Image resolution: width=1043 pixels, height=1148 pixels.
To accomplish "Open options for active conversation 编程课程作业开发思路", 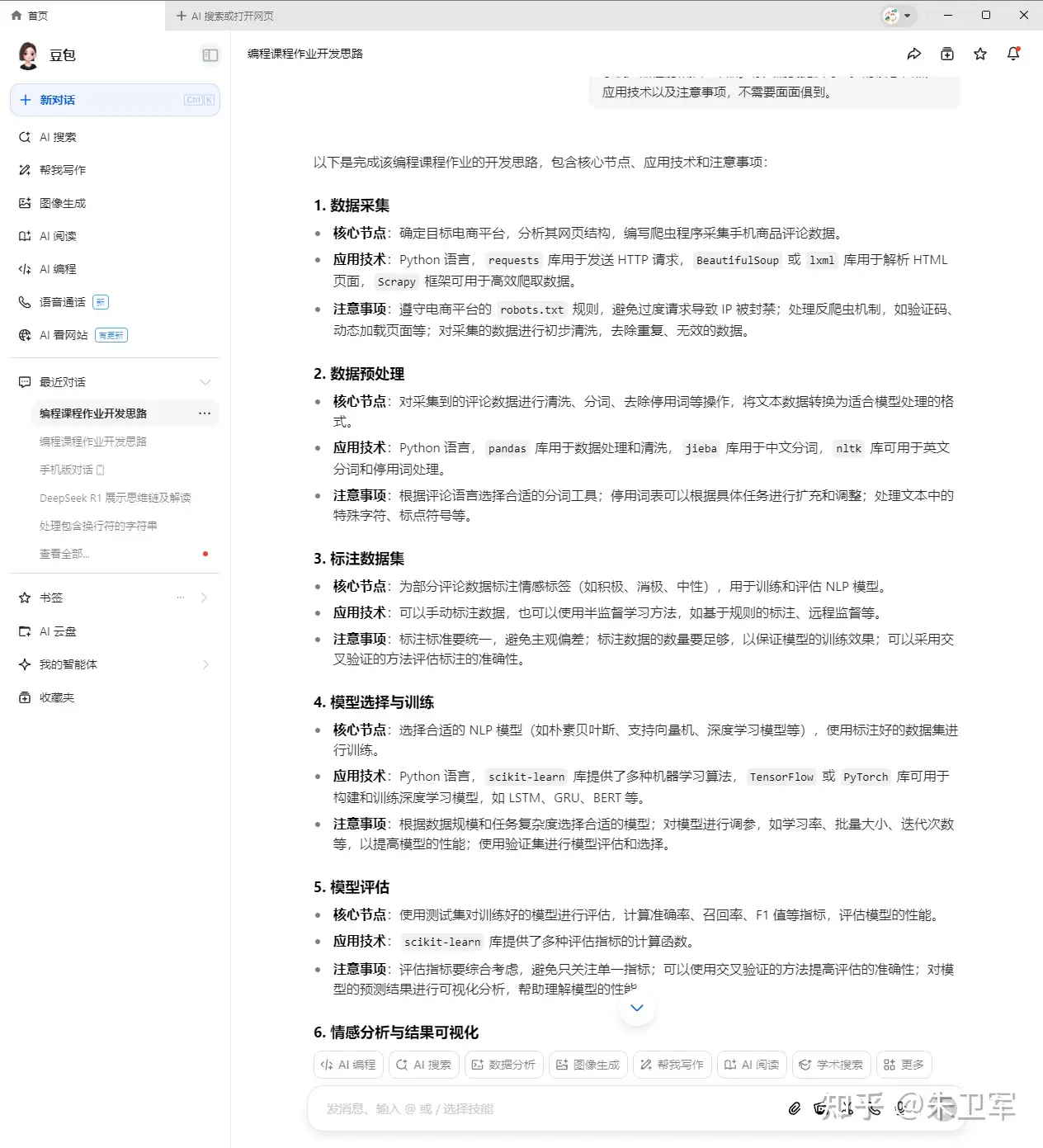I will pos(205,413).
